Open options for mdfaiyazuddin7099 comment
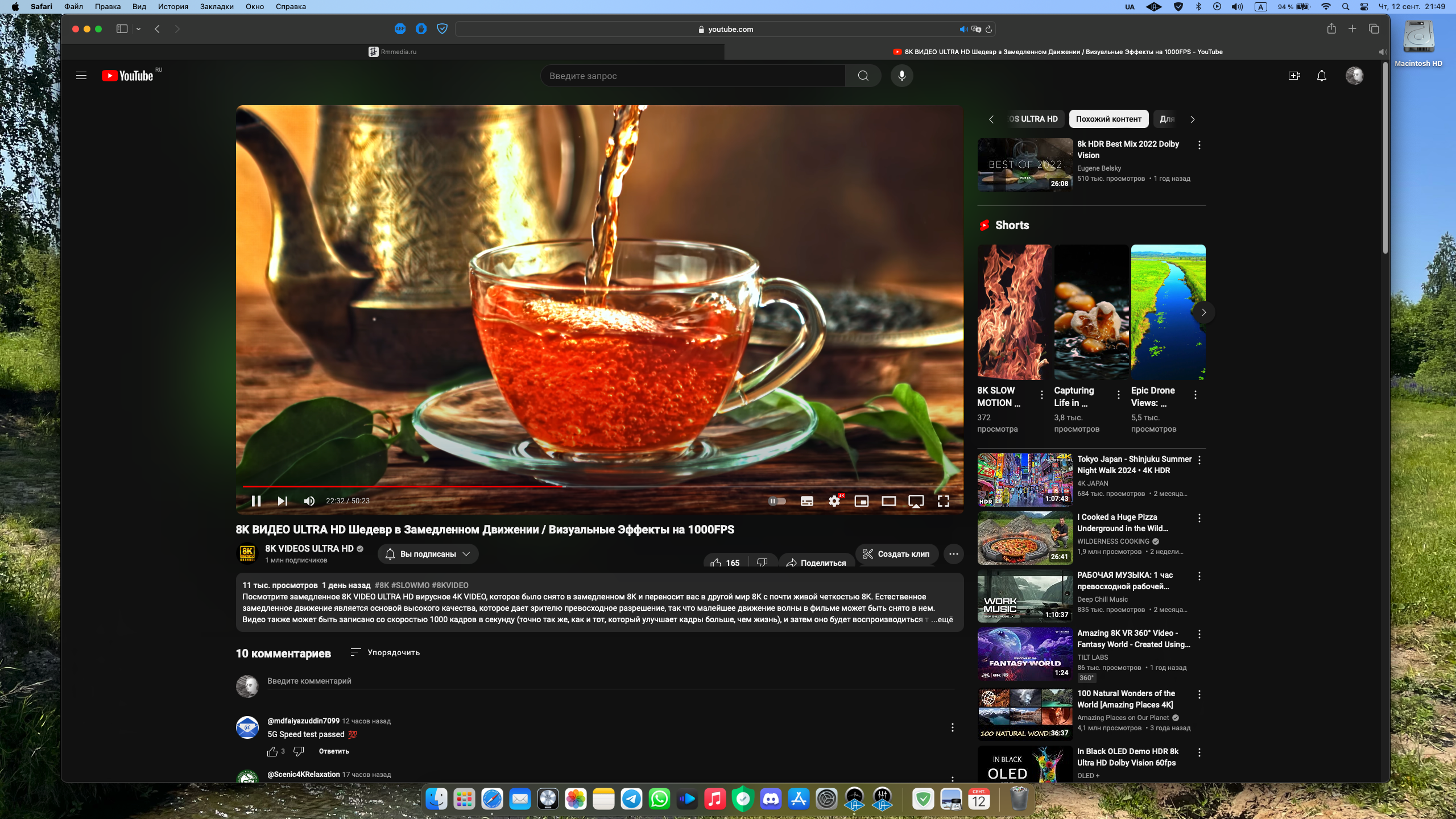1456x819 pixels. (953, 727)
